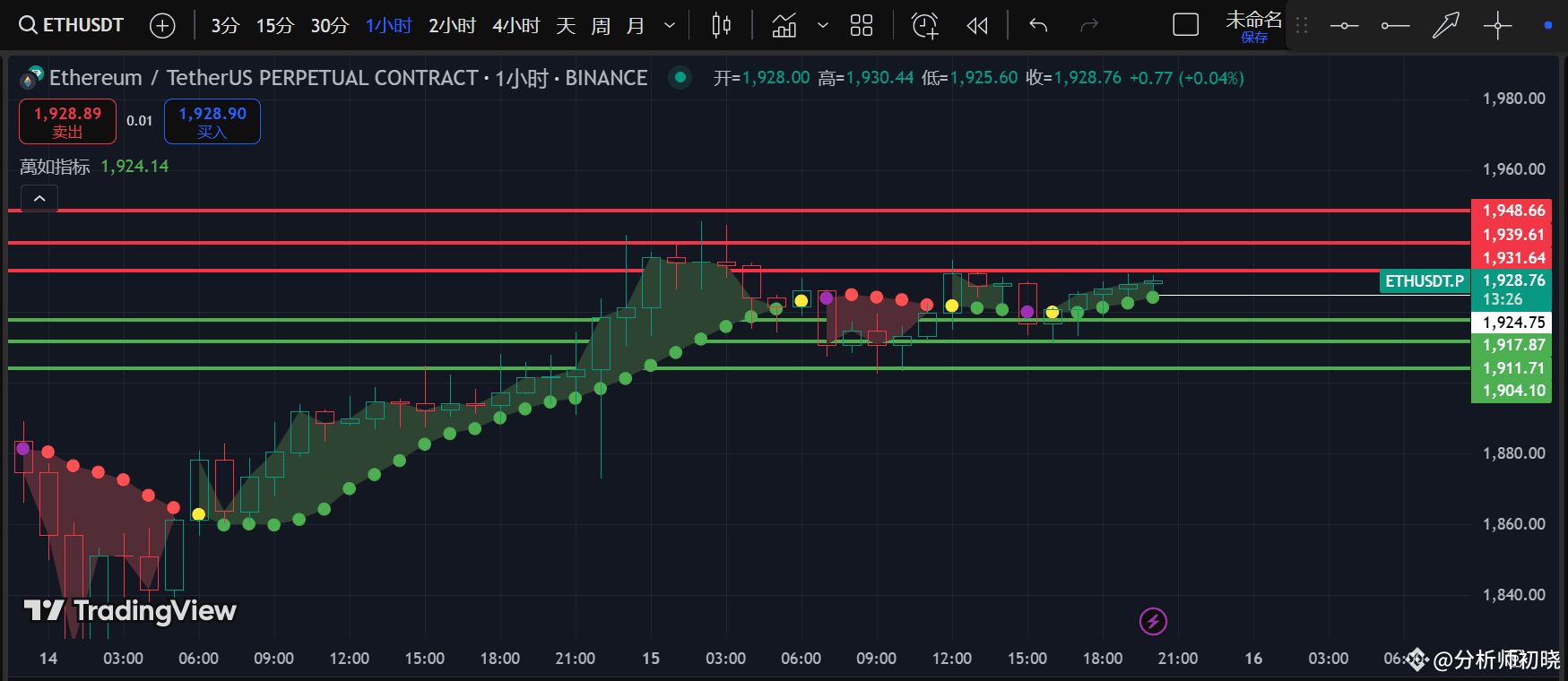Image resolution: width=1568 pixels, height=681 pixels.
Task: Click the date 16 on the time axis
Action: [1253, 659]
